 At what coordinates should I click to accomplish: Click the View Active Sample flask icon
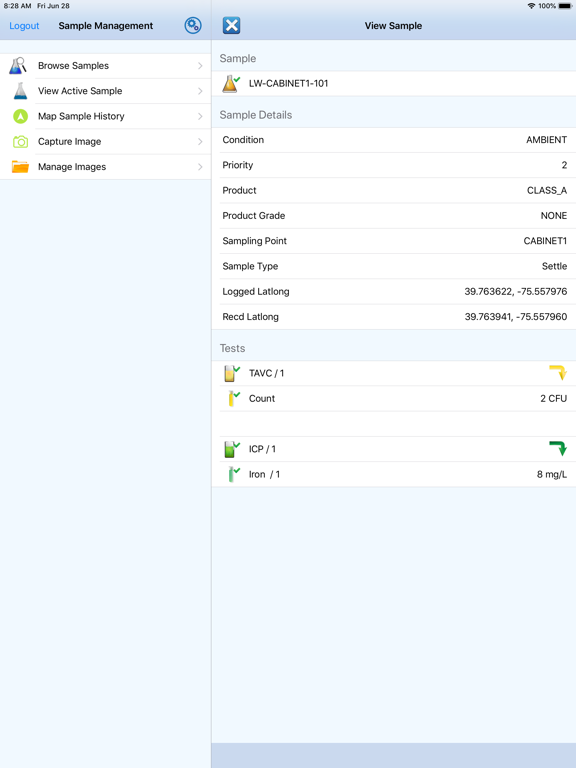[20, 91]
